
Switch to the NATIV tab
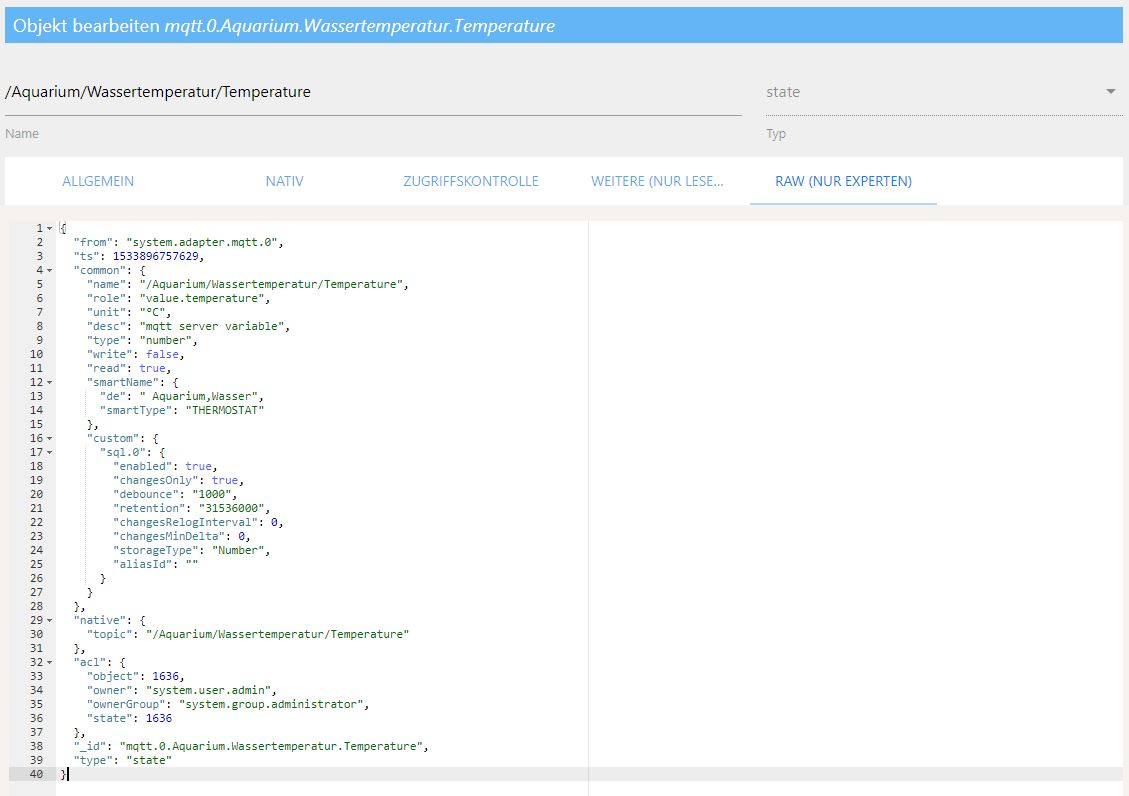284,181
